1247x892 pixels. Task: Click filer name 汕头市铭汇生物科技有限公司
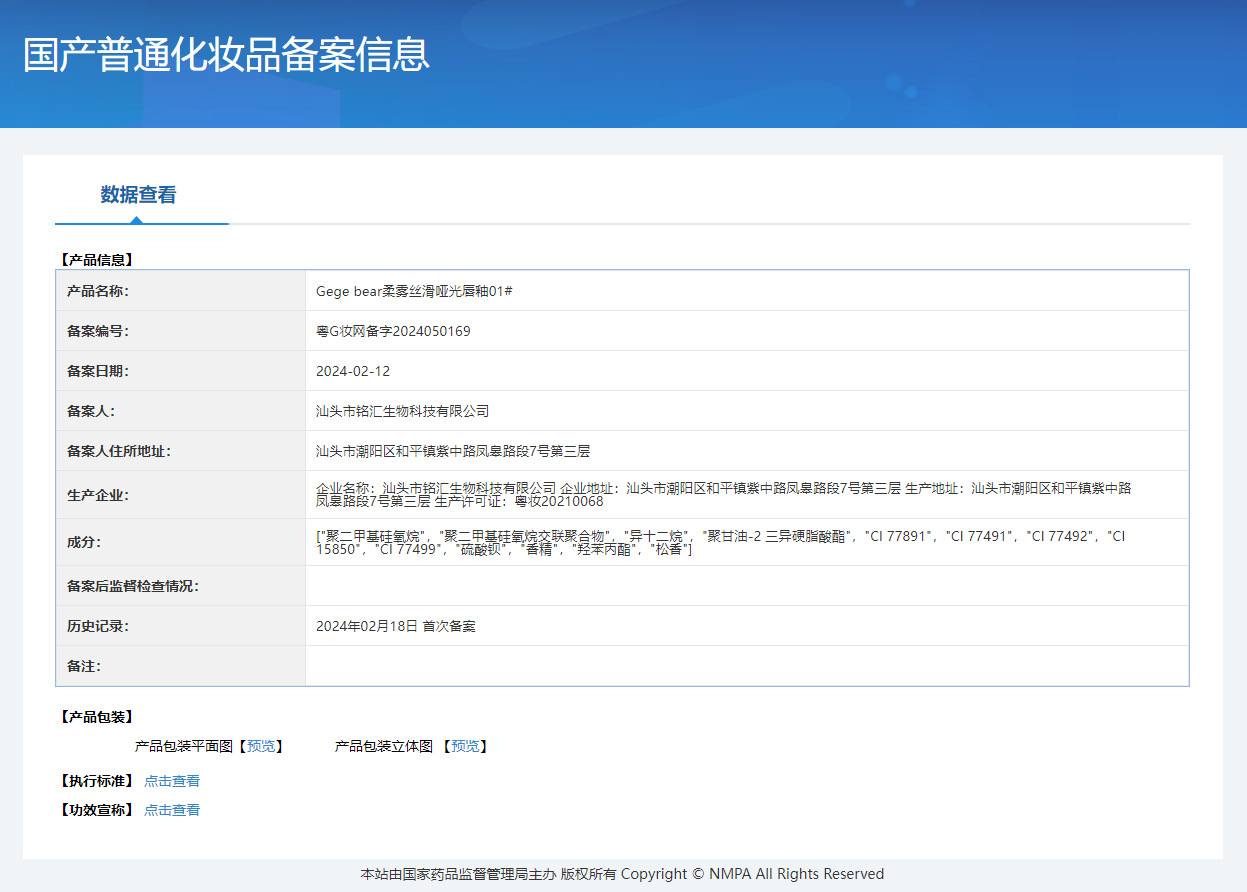402,411
